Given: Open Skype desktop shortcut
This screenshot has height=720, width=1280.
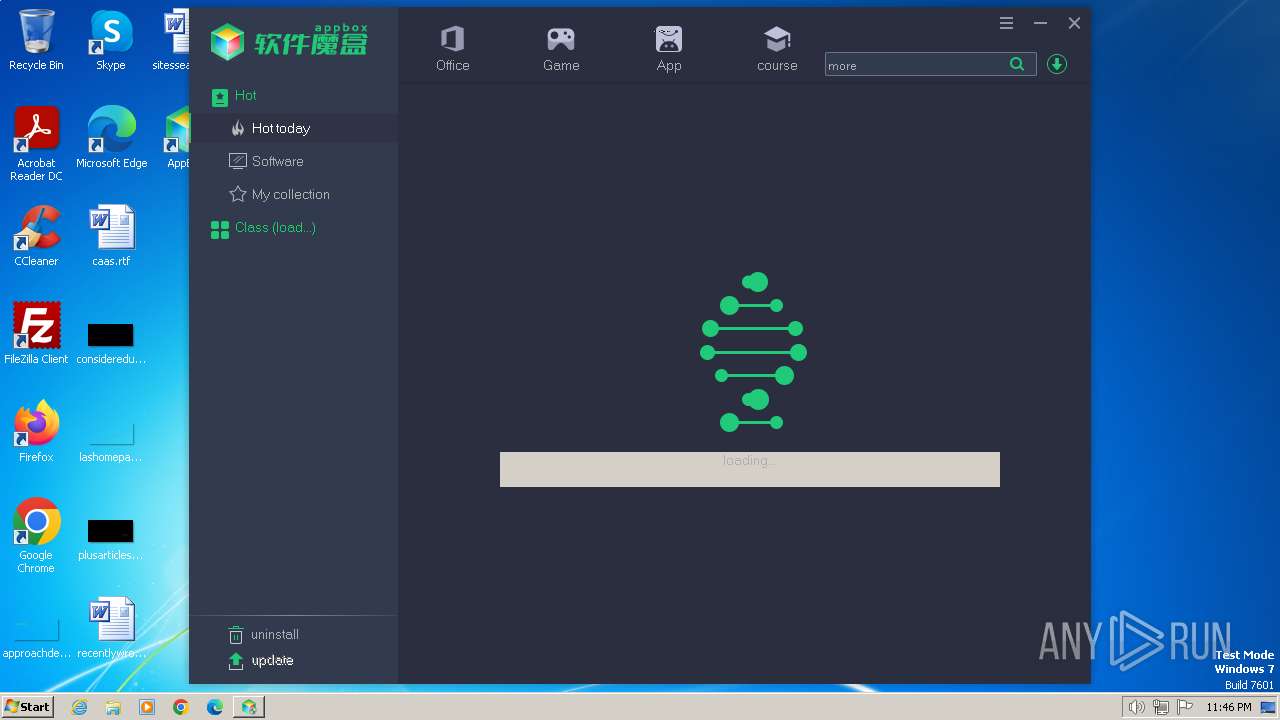Looking at the screenshot, I should tap(110, 40).
